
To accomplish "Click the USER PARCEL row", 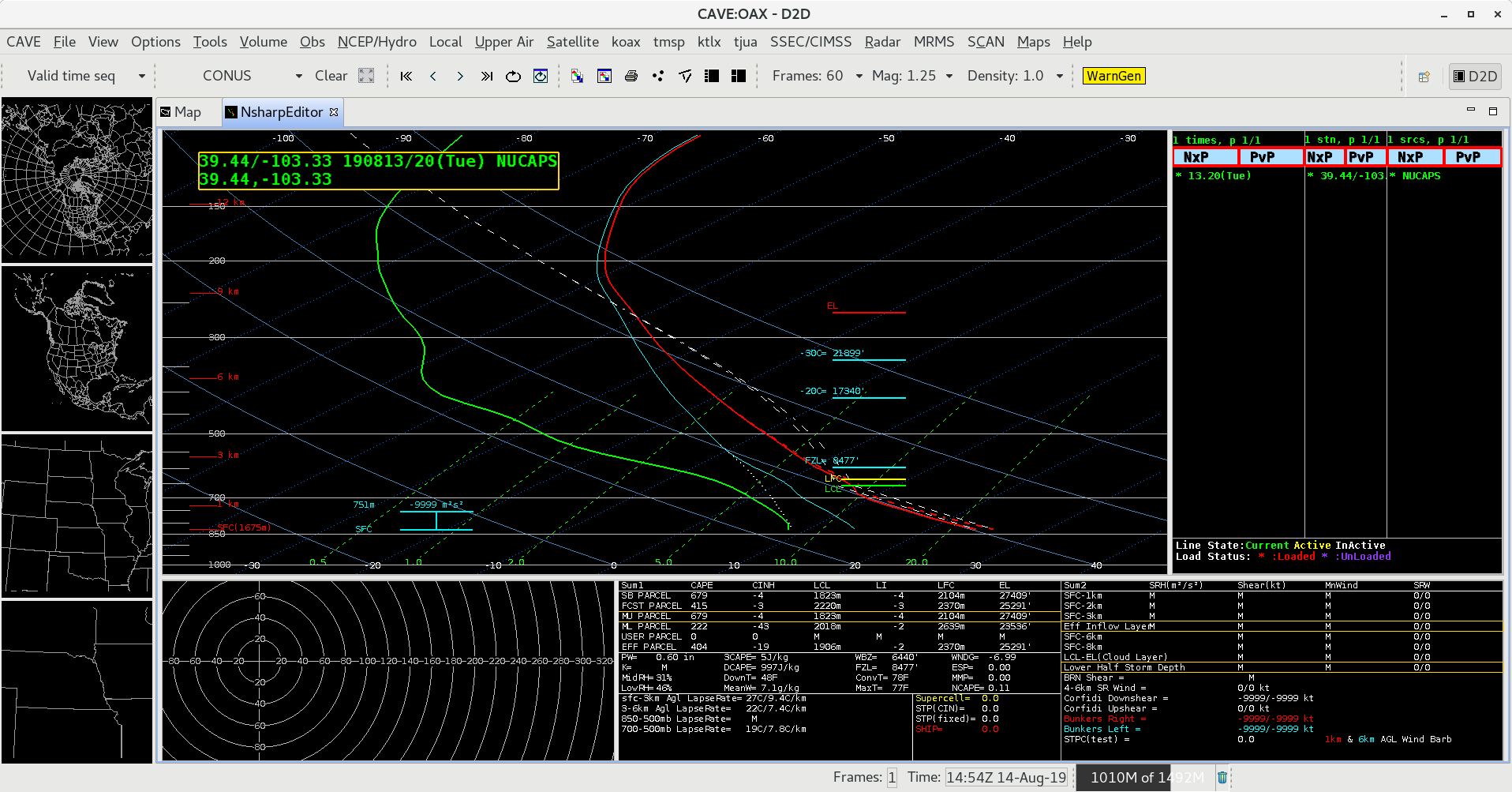I will click(839, 637).
